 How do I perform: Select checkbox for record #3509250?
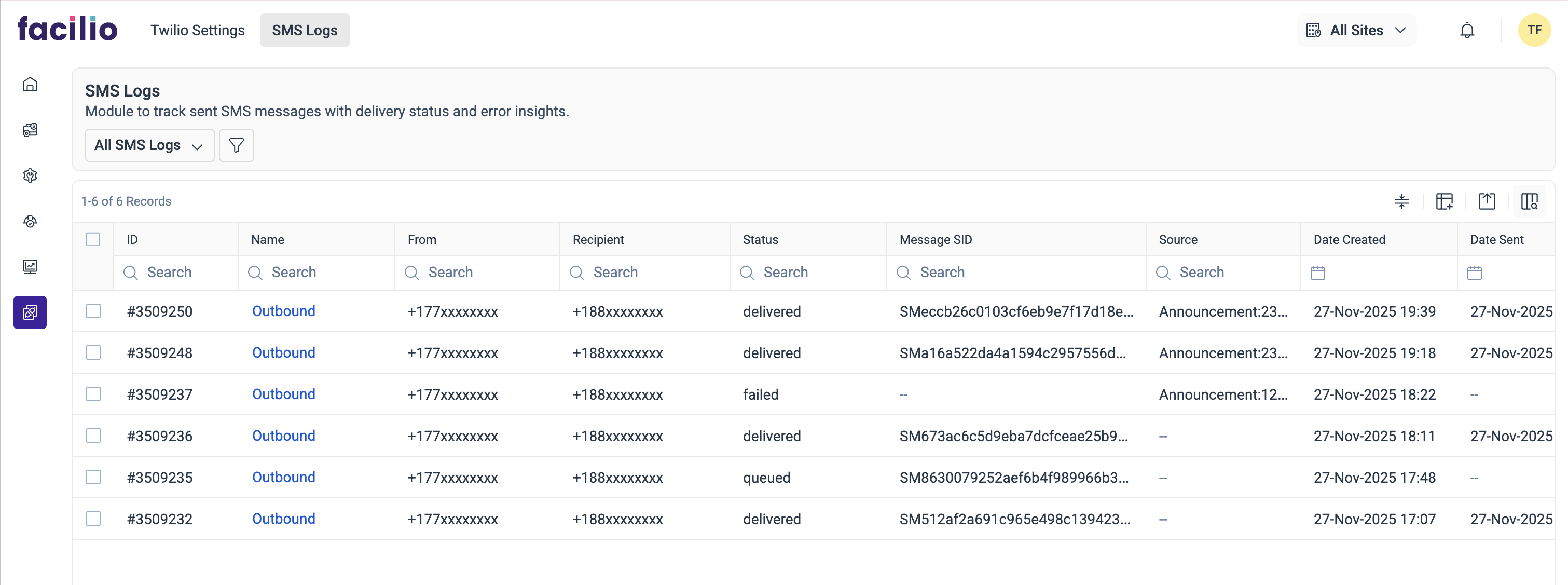93,311
